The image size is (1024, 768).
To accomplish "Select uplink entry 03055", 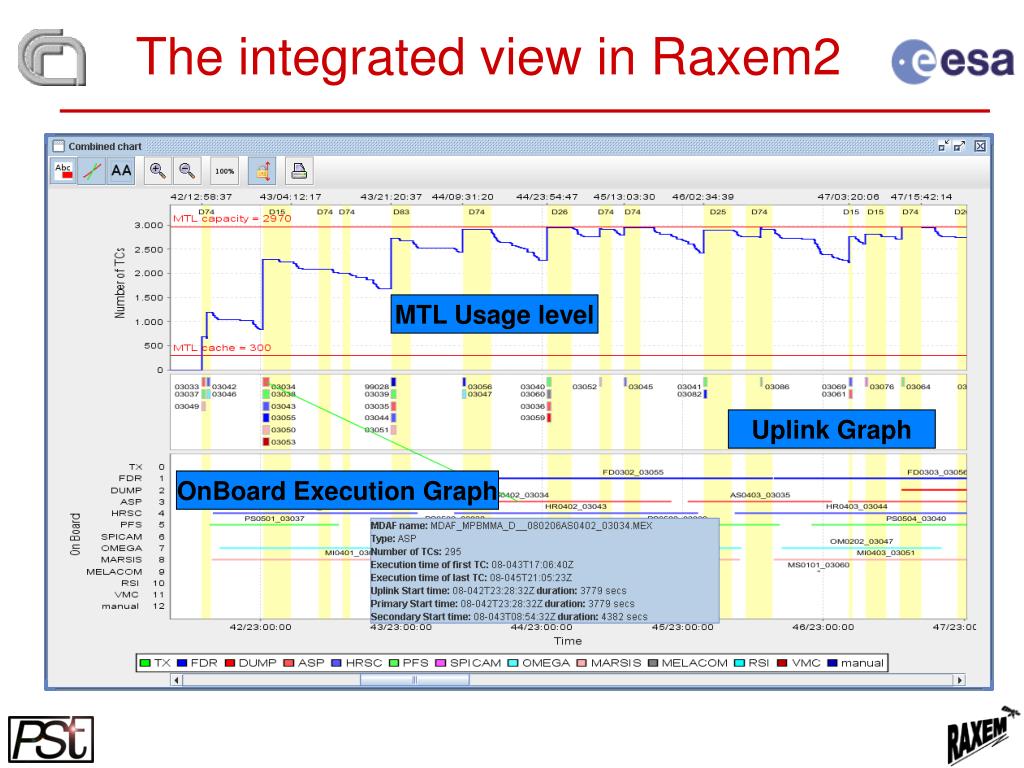I will [x=283, y=418].
